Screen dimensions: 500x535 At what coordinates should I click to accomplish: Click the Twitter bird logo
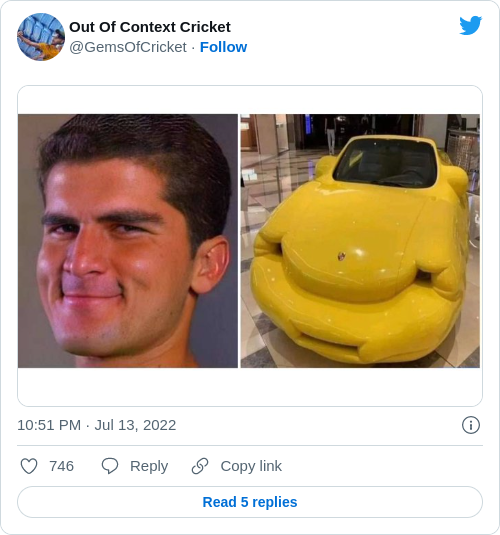pos(470,25)
